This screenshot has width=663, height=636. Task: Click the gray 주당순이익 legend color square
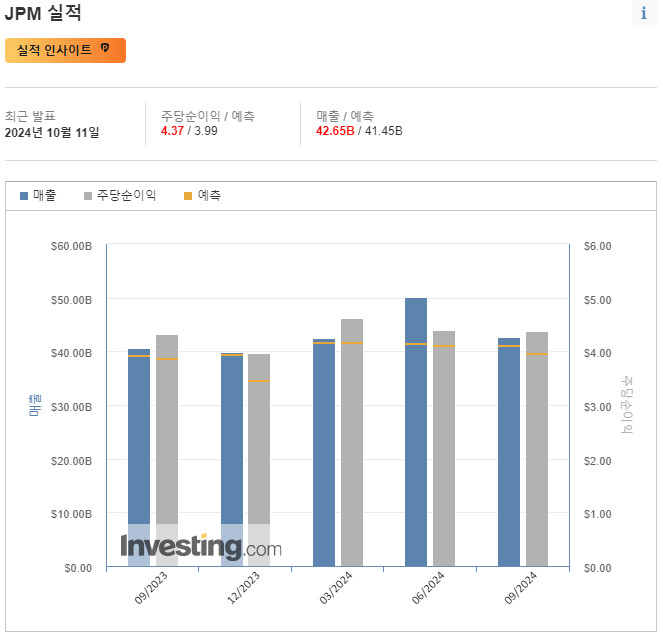coord(88,196)
